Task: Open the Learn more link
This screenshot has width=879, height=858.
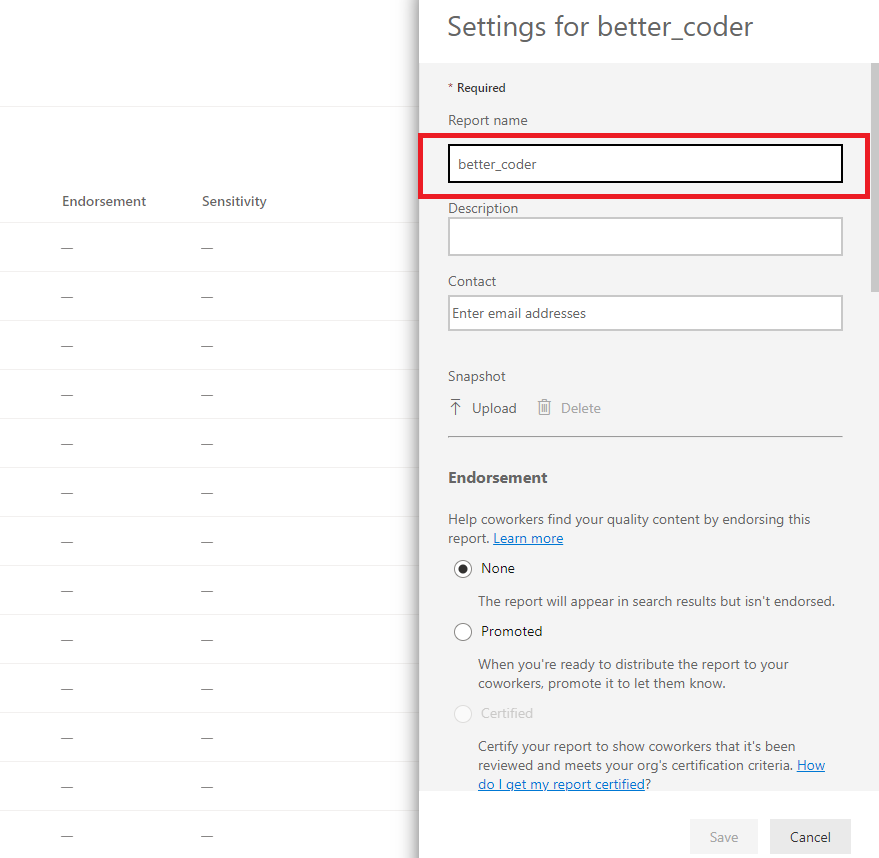Action: coord(528,539)
